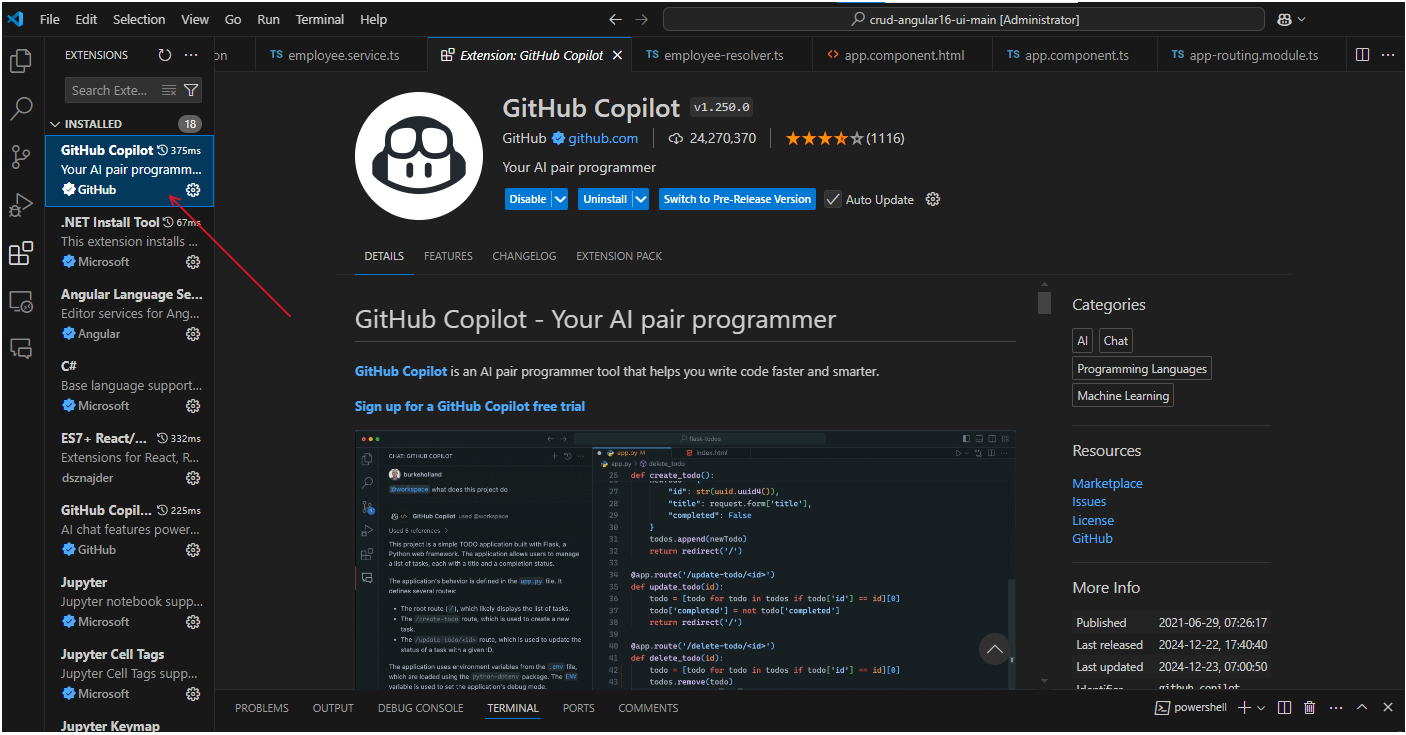Open the 'Sign up for a GitHub Copilot free trial' link
Screen dimensions: 1406x735
[470, 406]
